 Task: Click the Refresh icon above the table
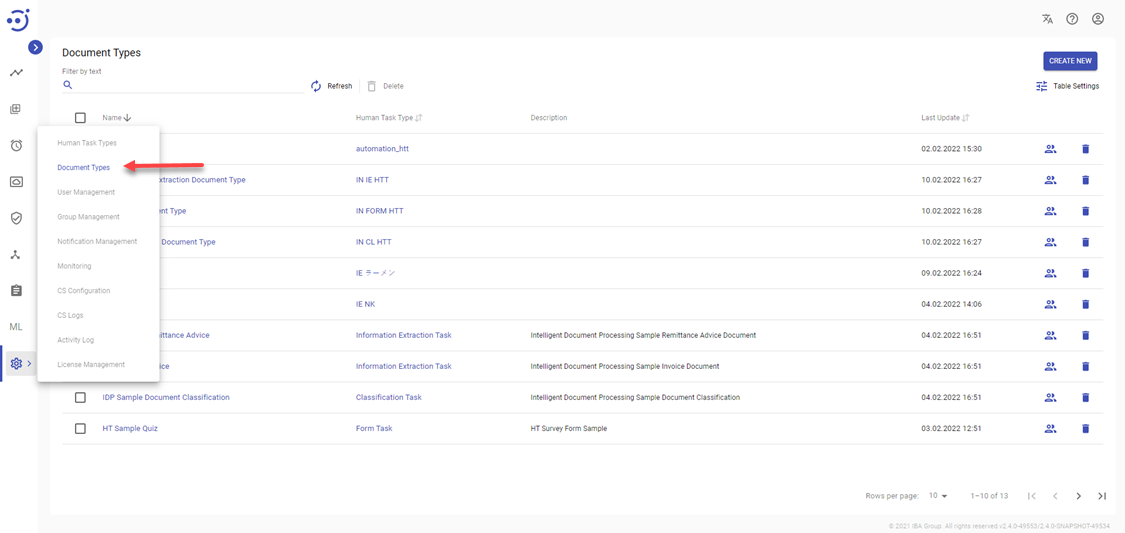(x=316, y=86)
